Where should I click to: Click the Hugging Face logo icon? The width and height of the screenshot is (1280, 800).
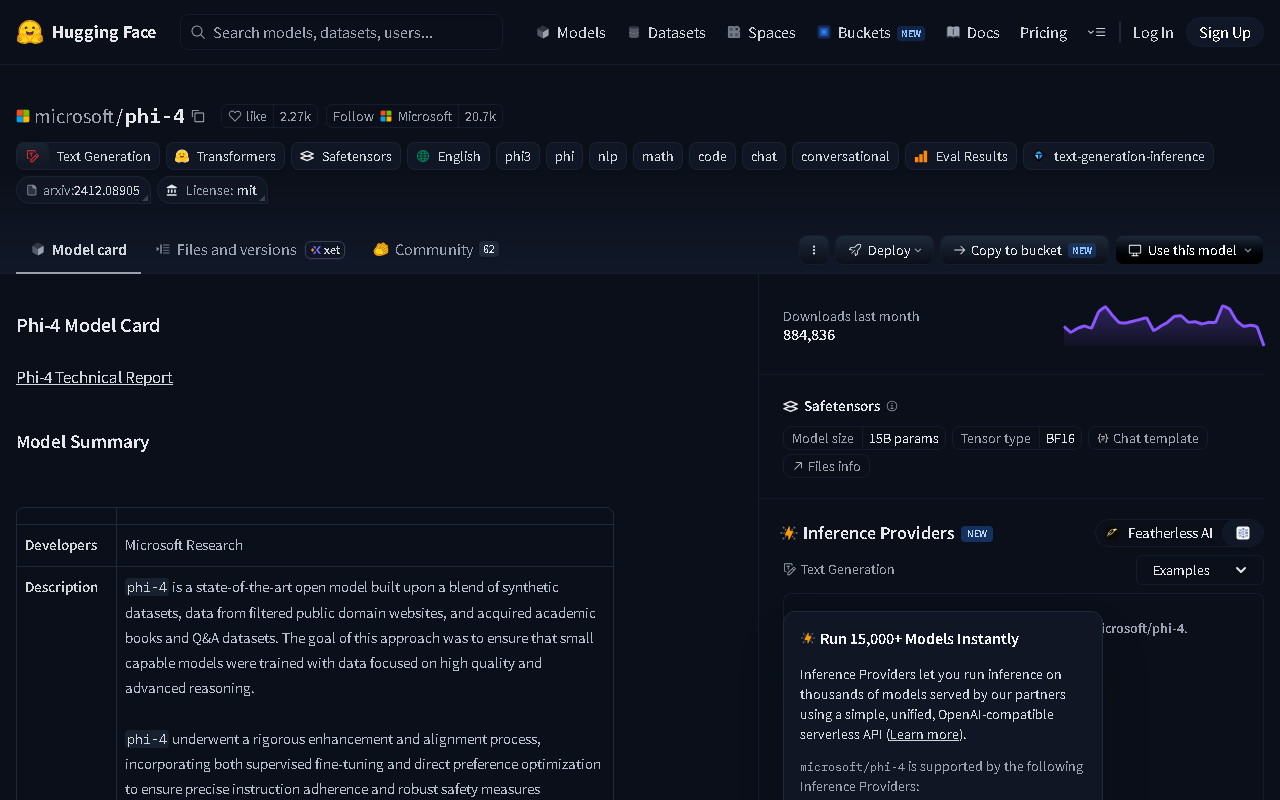point(30,32)
